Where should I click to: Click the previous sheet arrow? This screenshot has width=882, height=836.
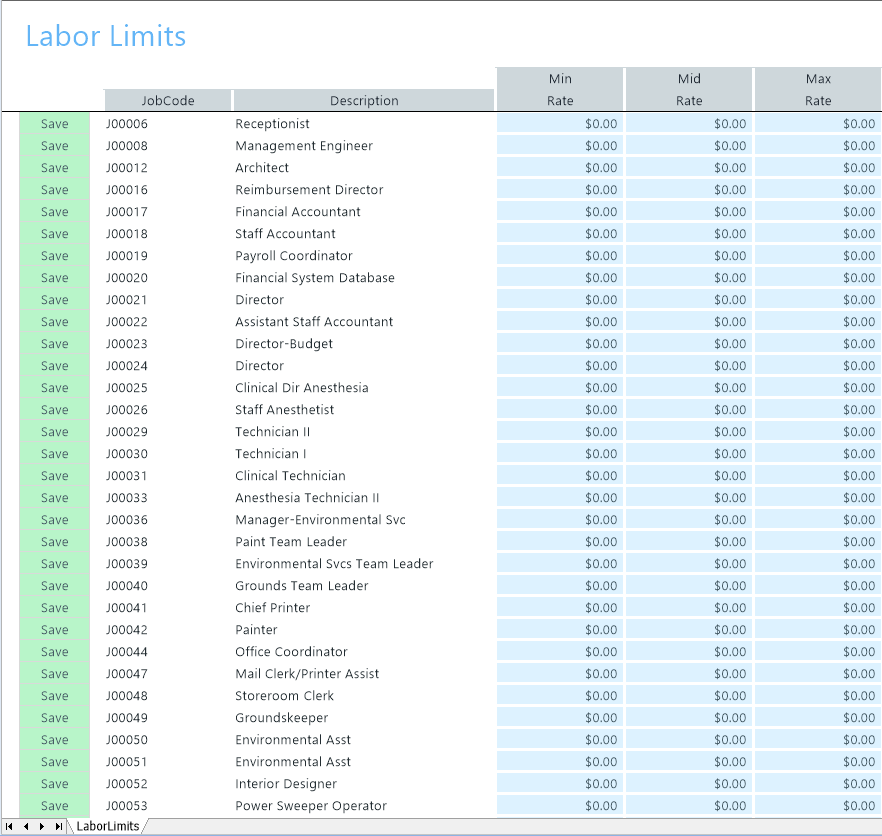(x=26, y=826)
